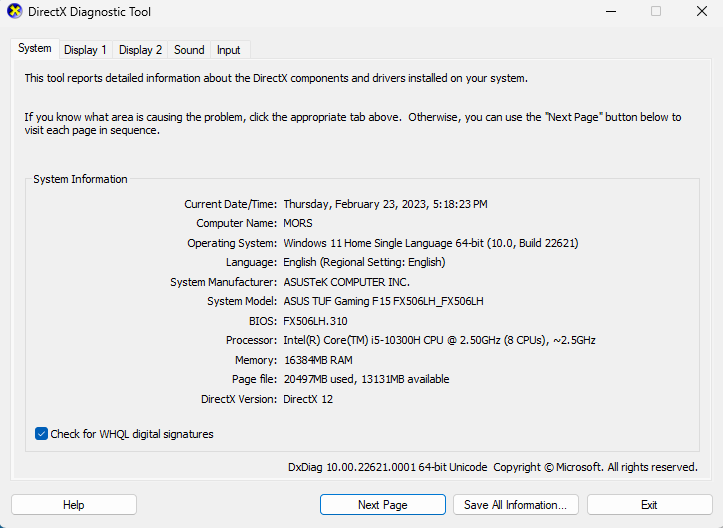Click the Operating System value Windows 11
This screenshot has height=528, width=723.
click(431, 243)
